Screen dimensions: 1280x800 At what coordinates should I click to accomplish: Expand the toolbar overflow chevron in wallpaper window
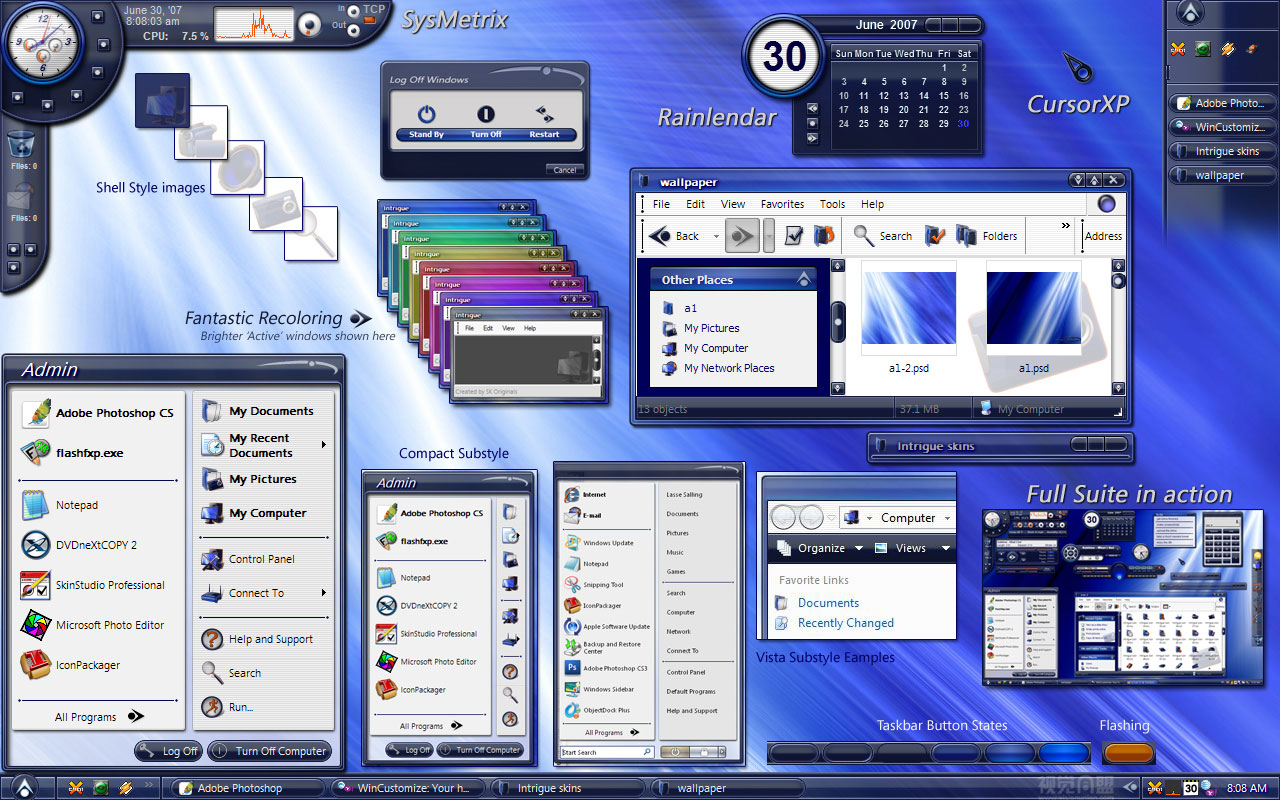point(1066,226)
